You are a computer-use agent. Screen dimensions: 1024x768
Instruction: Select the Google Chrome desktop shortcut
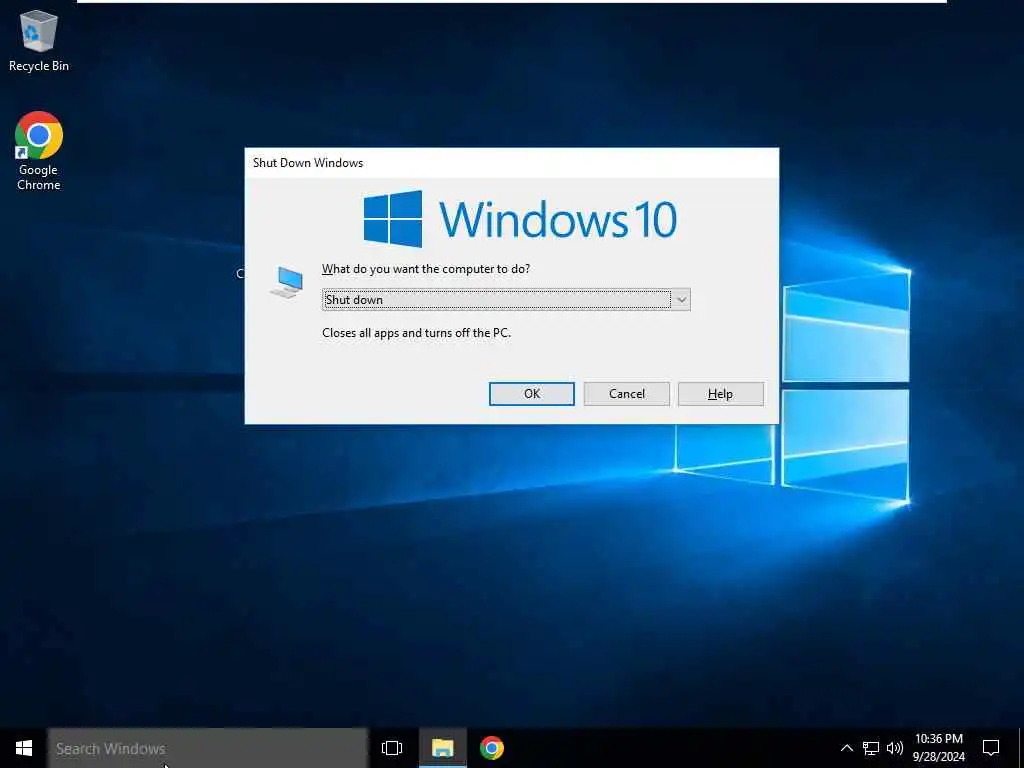tap(39, 152)
